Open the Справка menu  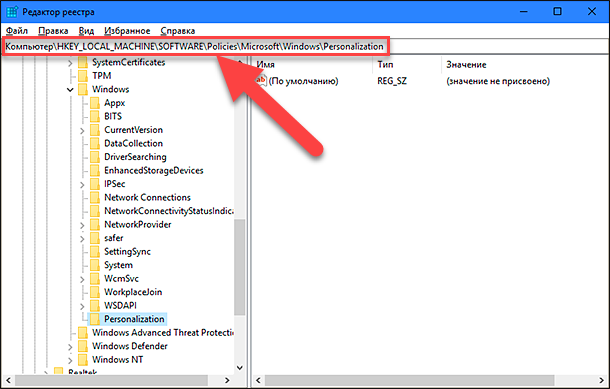click(178, 31)
